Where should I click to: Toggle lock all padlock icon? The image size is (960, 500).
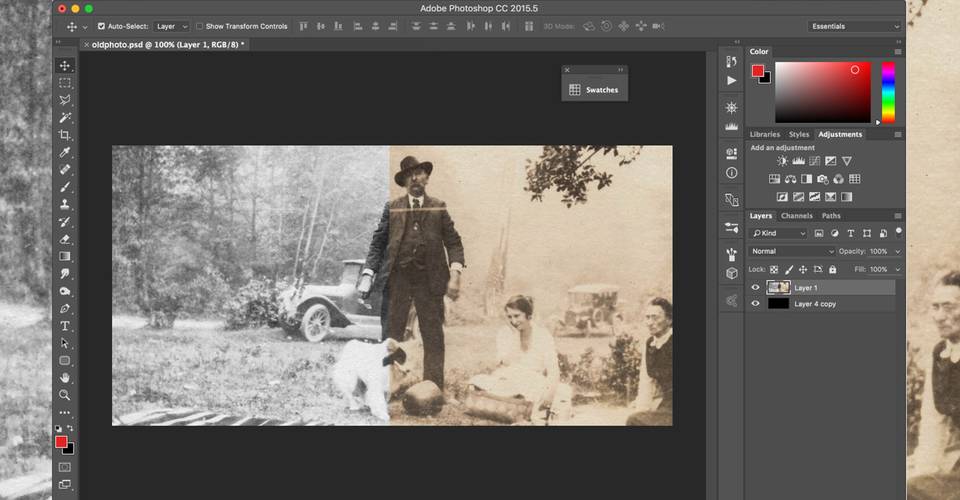click(832, 269)
